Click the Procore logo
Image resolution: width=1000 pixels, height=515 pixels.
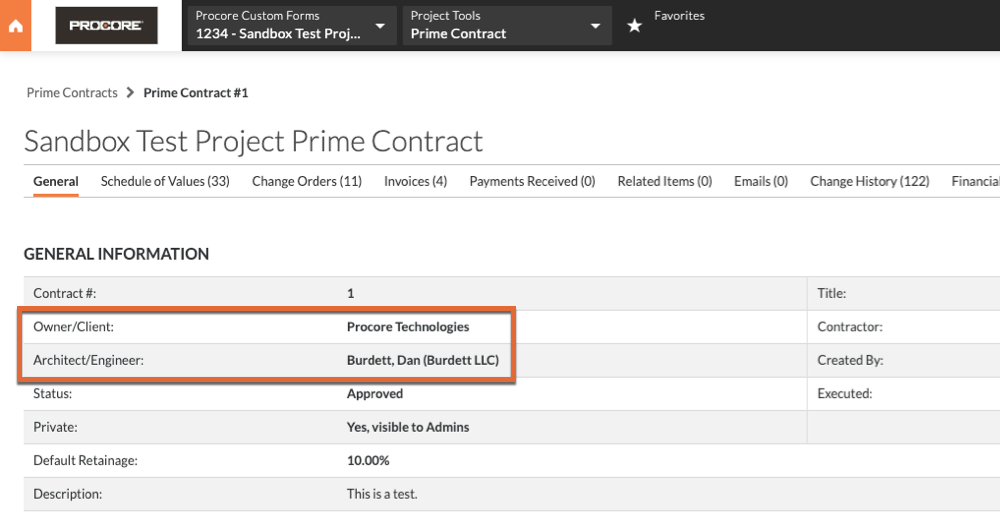107,25
